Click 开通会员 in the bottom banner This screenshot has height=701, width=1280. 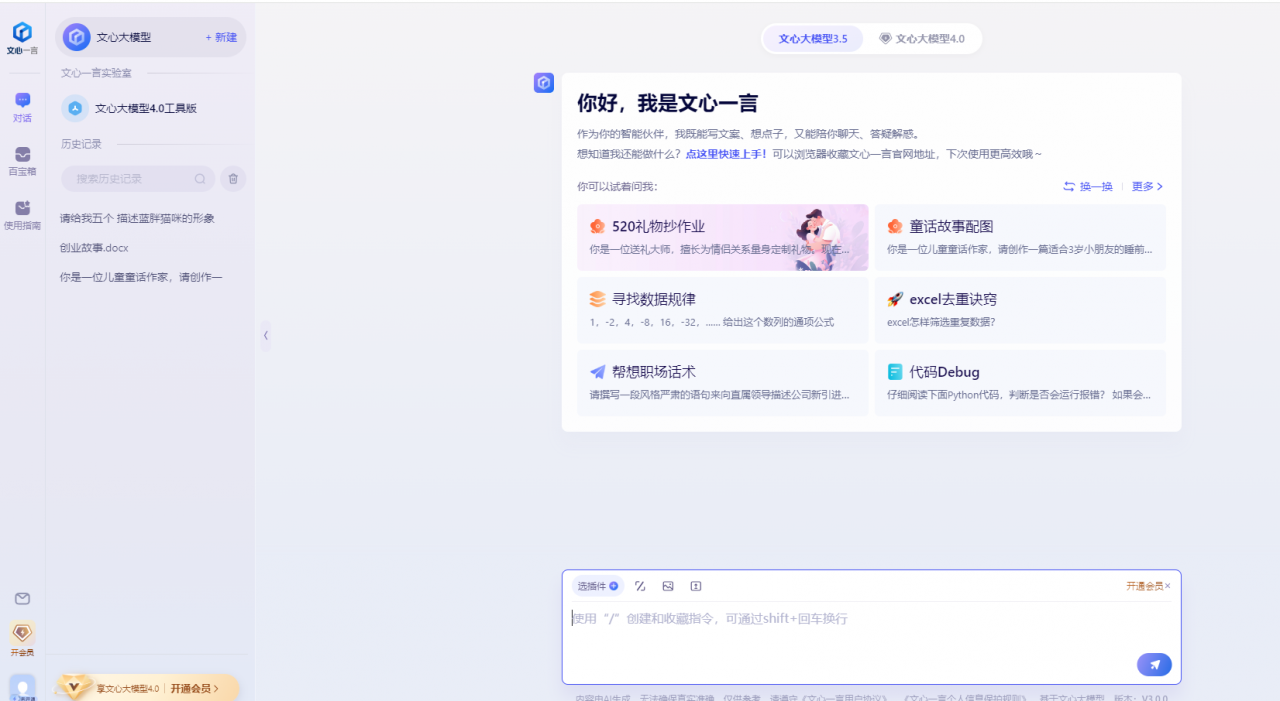pos(193,688)
